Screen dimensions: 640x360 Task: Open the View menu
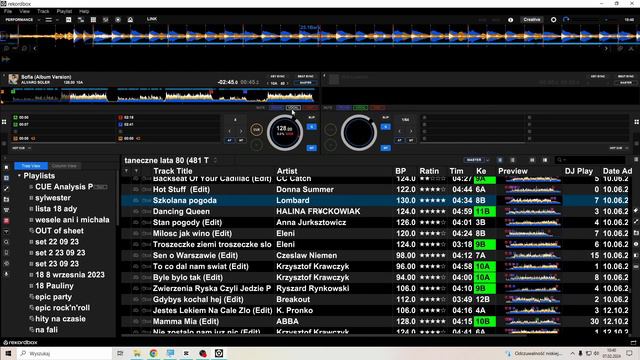pos(24,11)
